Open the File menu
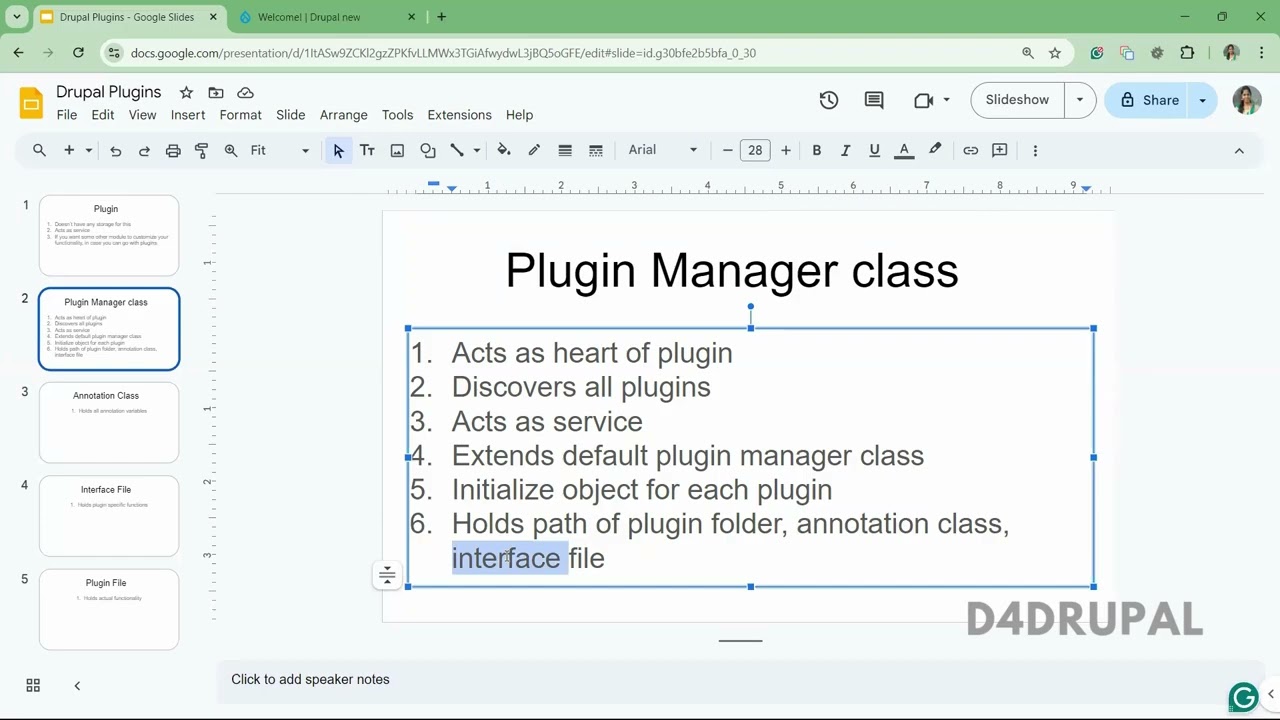1280x720 pixels. coord(67,115)
